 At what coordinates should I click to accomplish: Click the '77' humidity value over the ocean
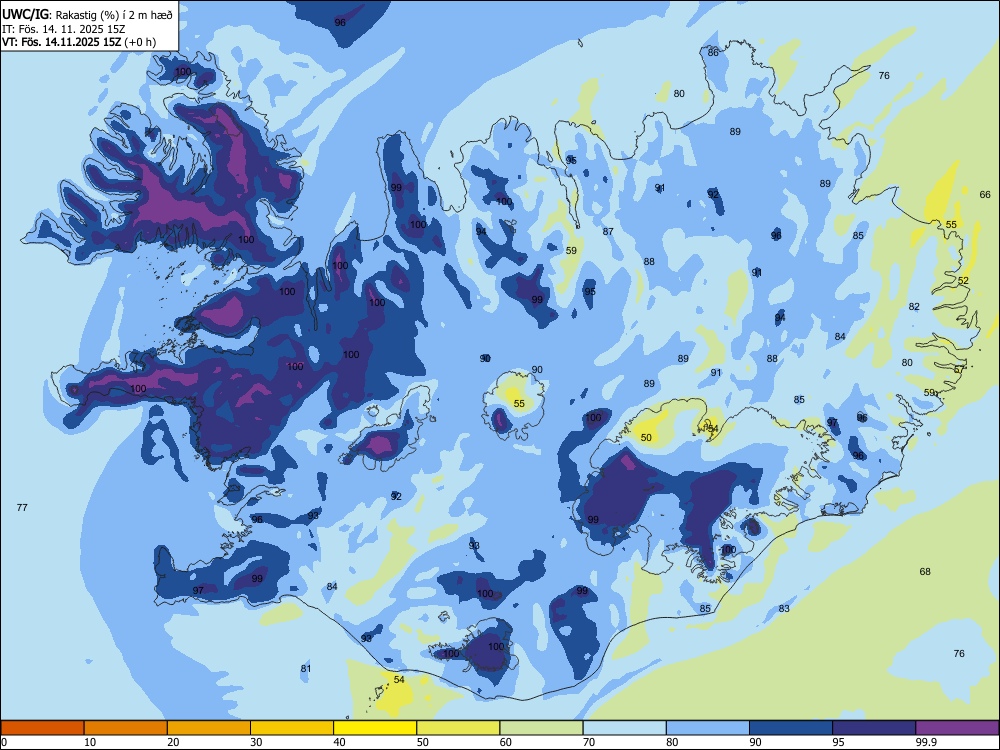[x=22, y=508]
